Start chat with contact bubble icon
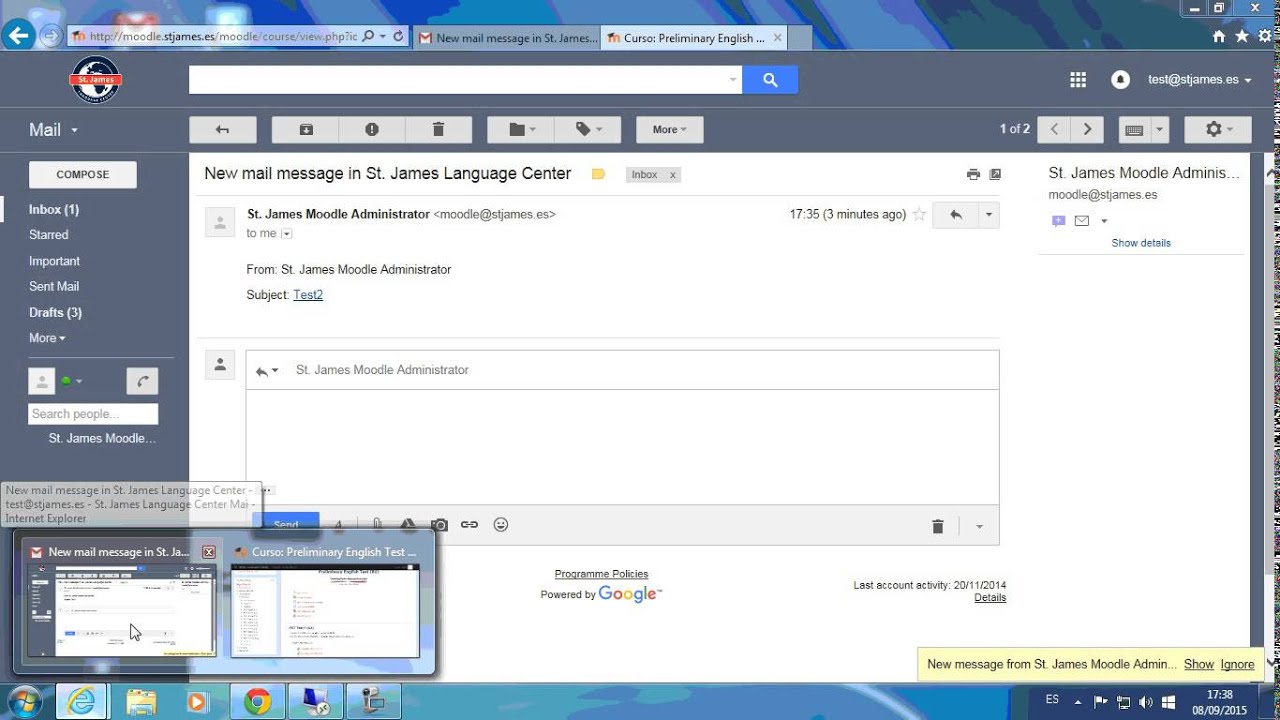 [x=1059, y=221]
